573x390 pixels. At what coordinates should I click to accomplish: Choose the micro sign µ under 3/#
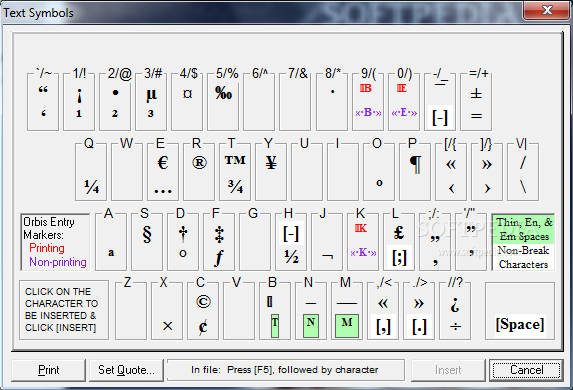pos(151,95)
